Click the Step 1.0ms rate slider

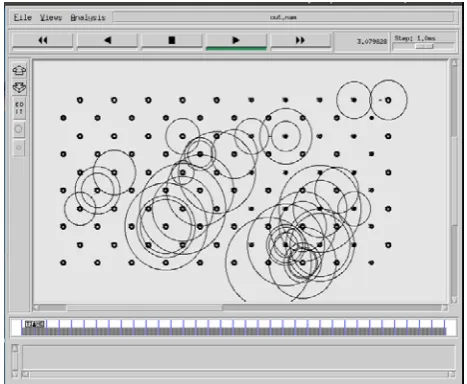click(424, 47)
